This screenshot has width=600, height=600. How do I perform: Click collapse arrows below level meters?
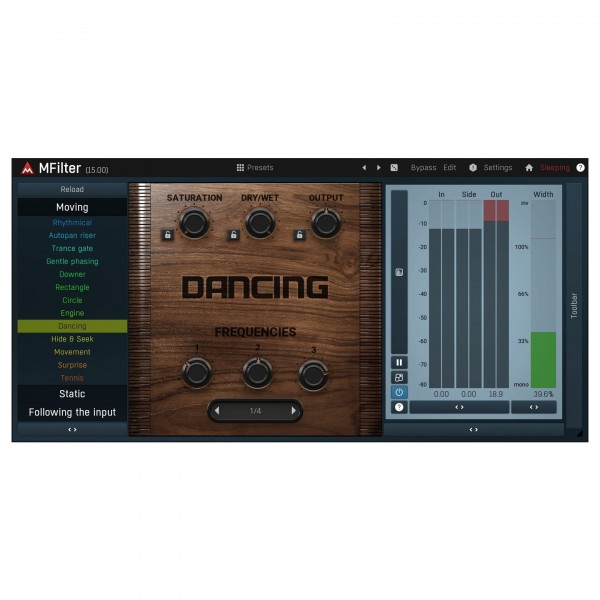(459, 407)
